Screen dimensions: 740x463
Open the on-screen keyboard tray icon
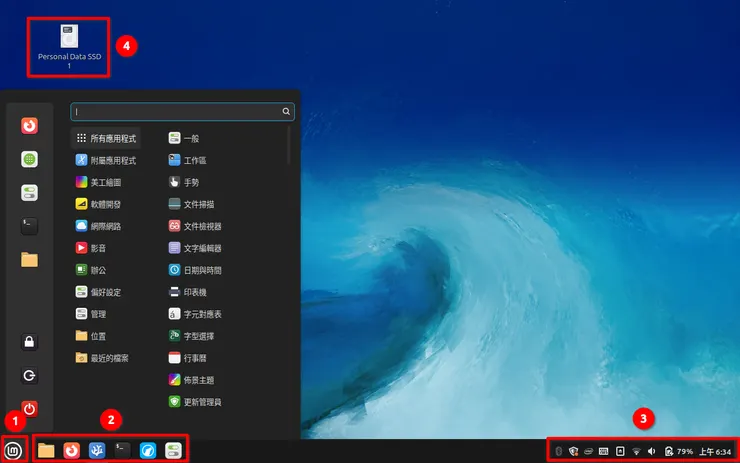click(x=604, y=452)
